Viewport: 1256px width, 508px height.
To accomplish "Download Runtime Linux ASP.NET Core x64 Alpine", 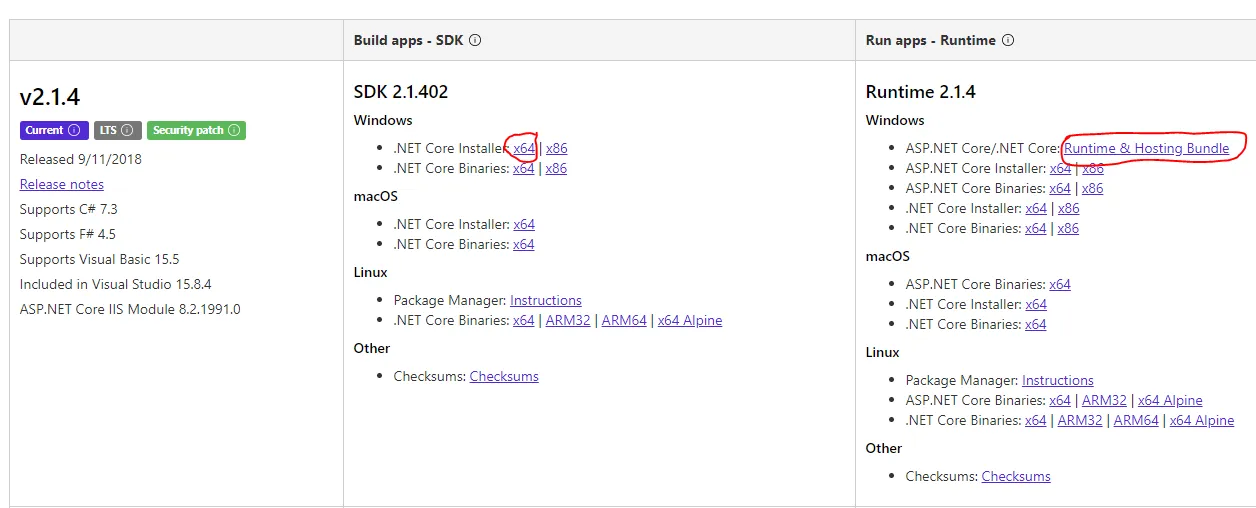I will [1170, 400].
